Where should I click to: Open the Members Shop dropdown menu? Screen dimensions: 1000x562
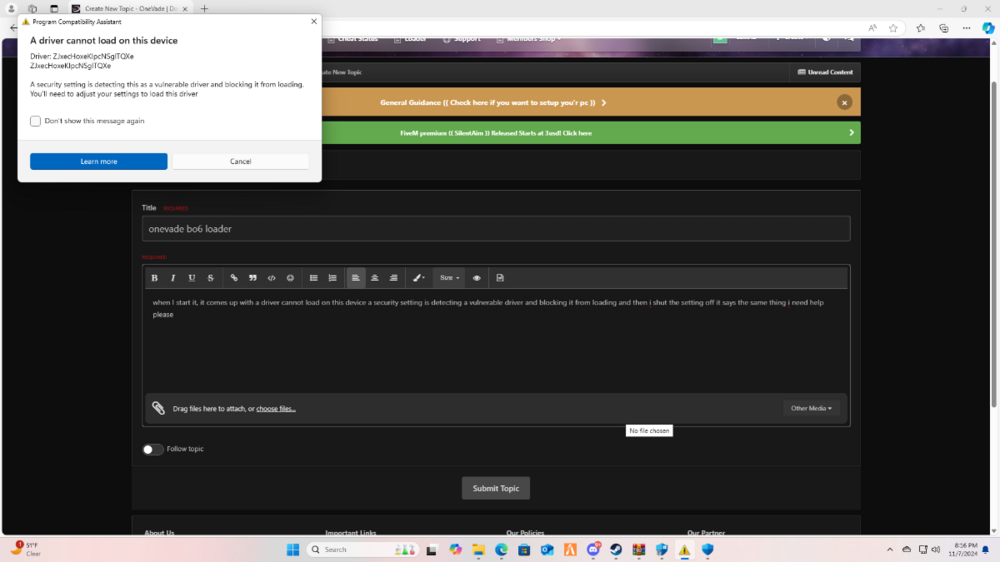tap(529, 40)
